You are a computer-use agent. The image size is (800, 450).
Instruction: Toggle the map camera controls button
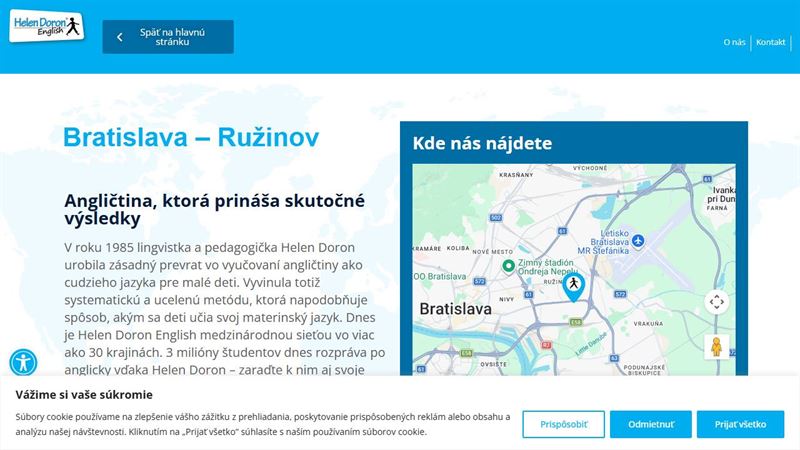coord(716,302)
